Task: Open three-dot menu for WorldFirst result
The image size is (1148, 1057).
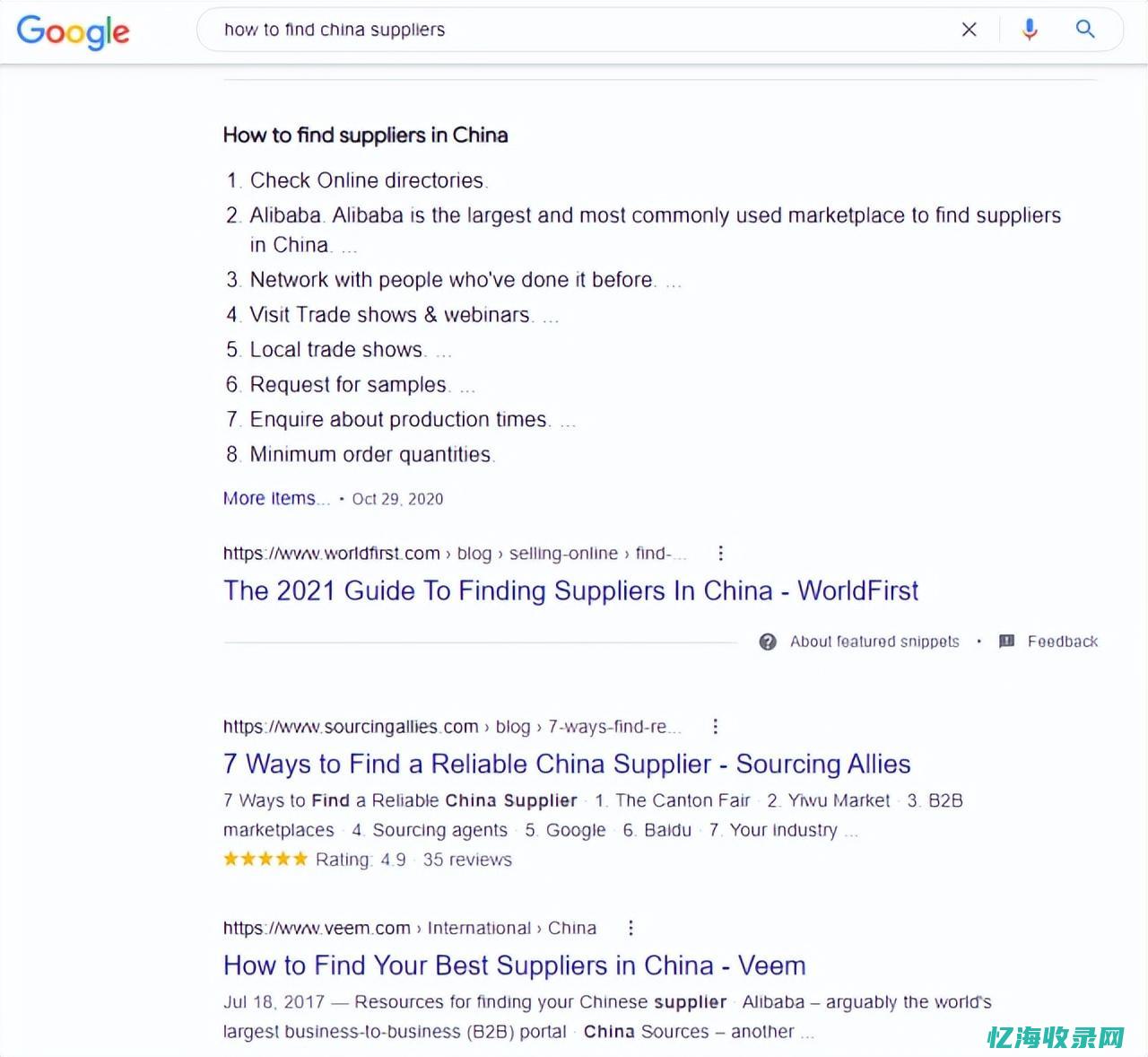Action: [720, 554]
